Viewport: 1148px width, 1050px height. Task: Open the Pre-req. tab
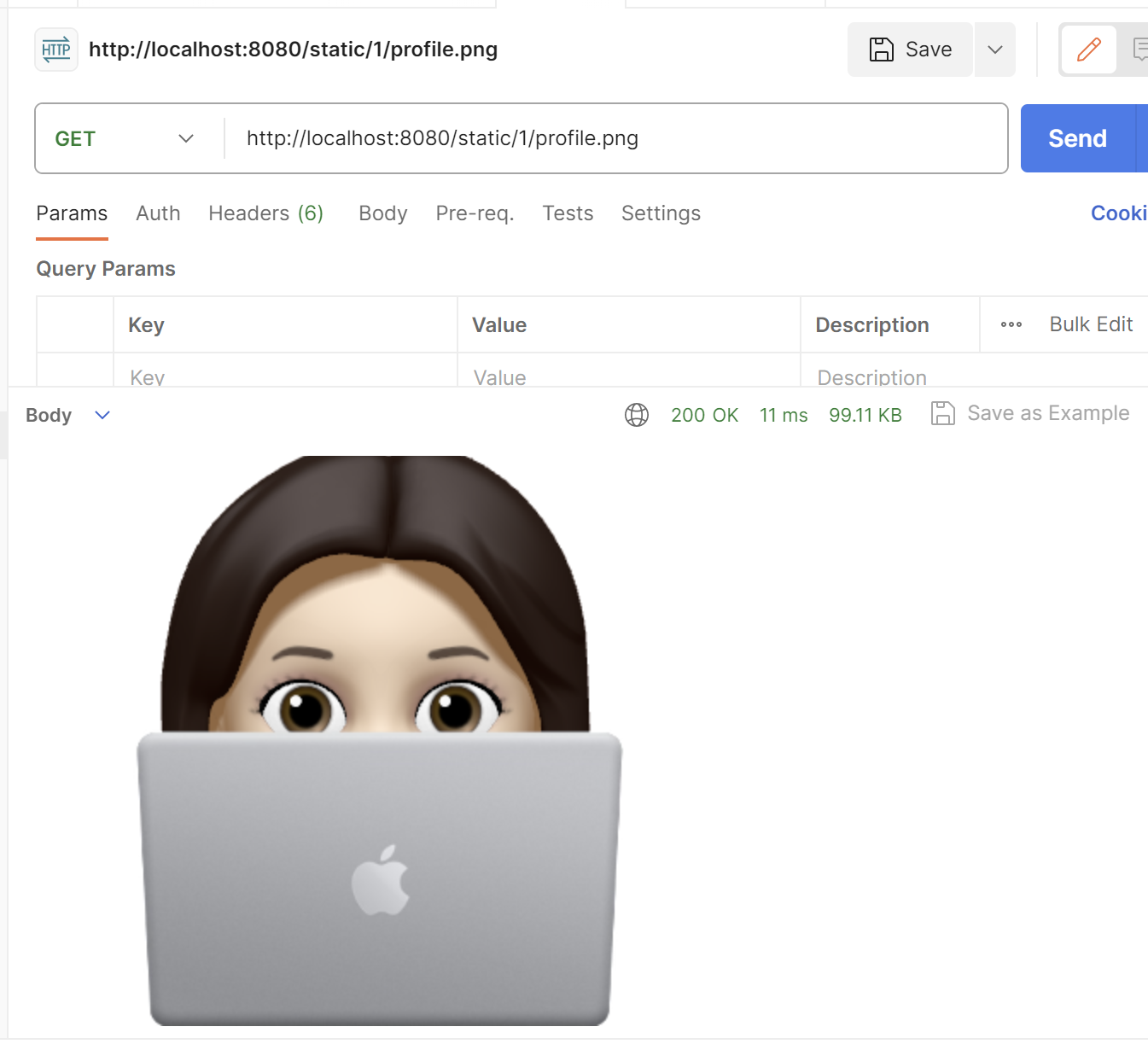click(475, 213)
